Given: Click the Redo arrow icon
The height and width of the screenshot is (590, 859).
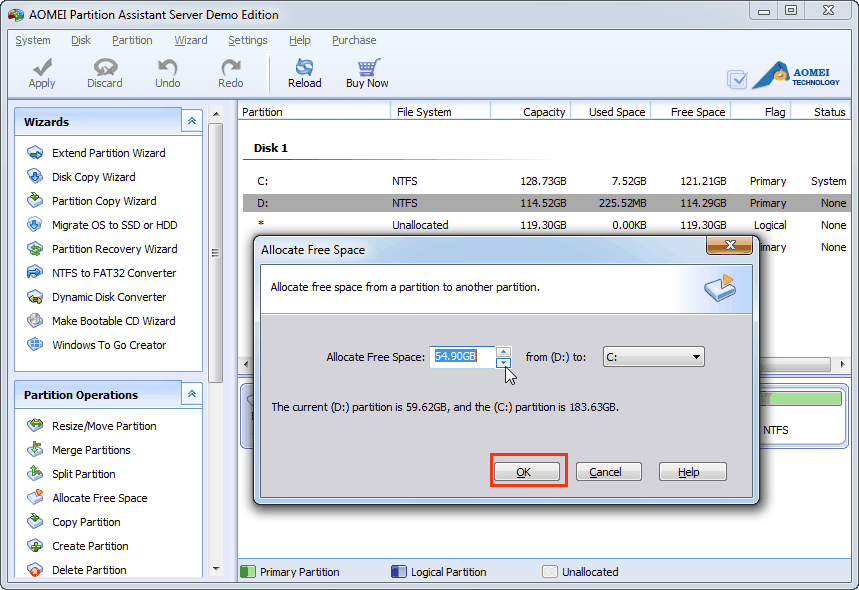Looking at the screenshot, I should click(231, 67).
